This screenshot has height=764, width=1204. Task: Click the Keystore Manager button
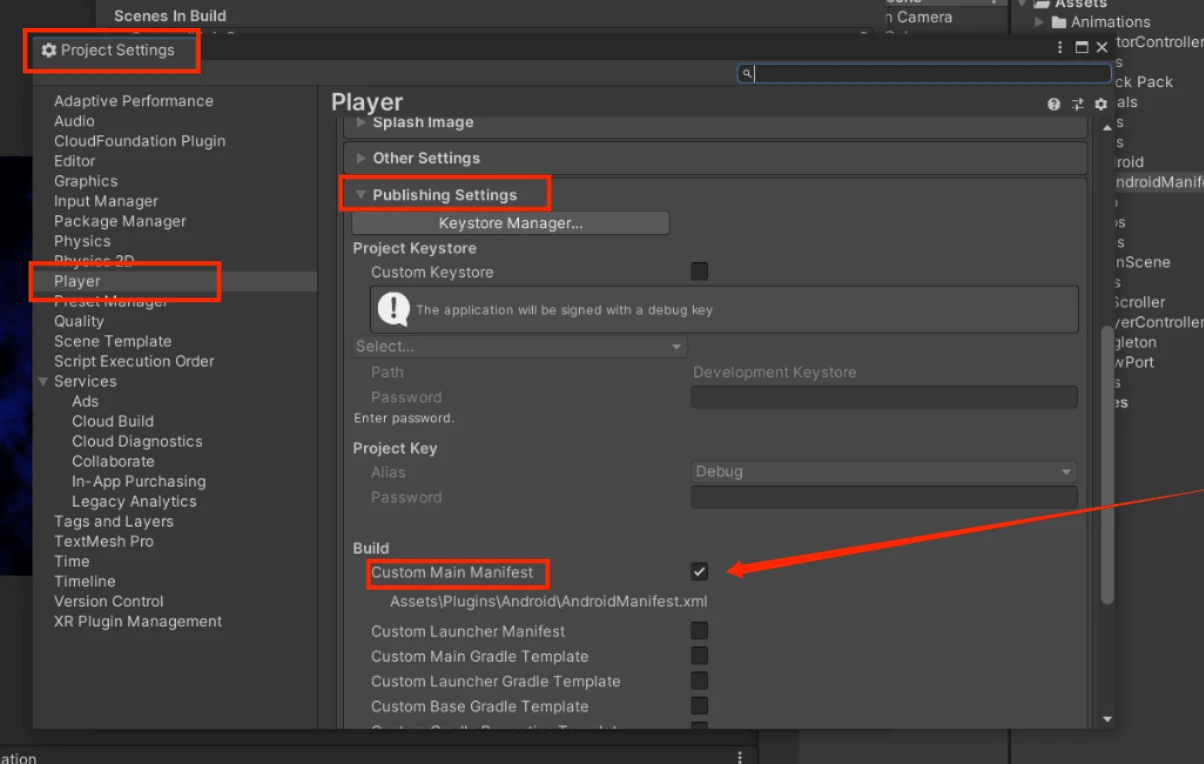(510, 223)
